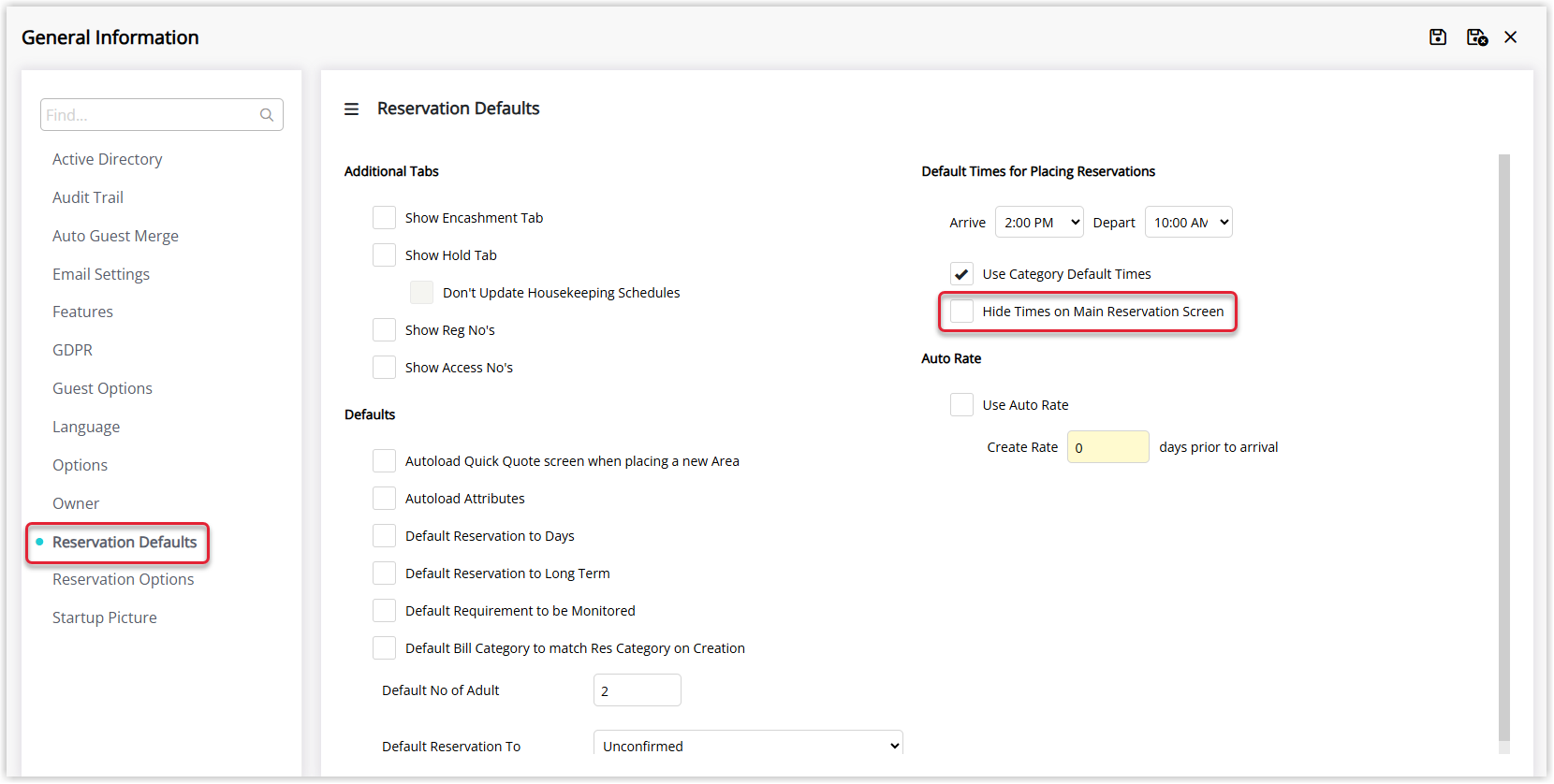This screenshot has width=1554, height=784.
Task: Open Default Reservation To dropdown
Action: pos(748,745)
